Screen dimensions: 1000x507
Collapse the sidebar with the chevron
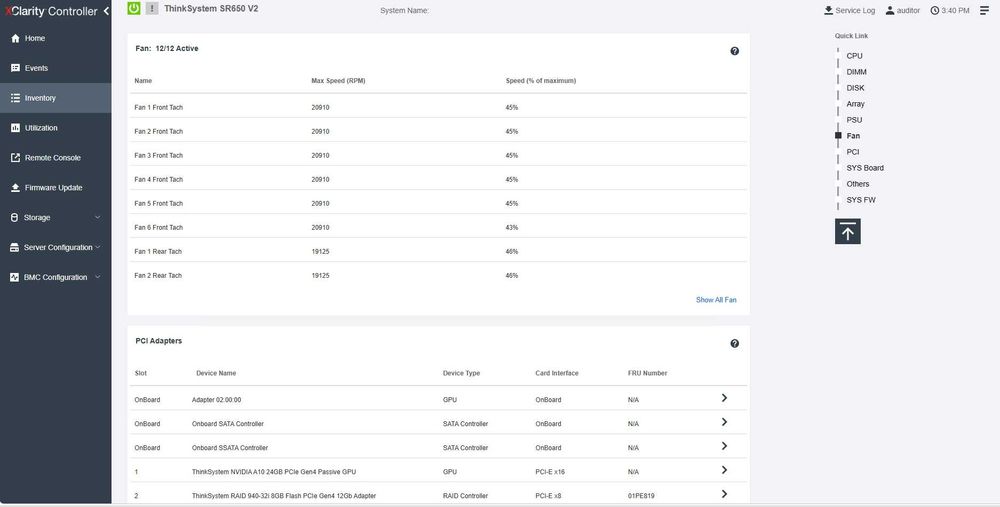click(x=106, y=11)
